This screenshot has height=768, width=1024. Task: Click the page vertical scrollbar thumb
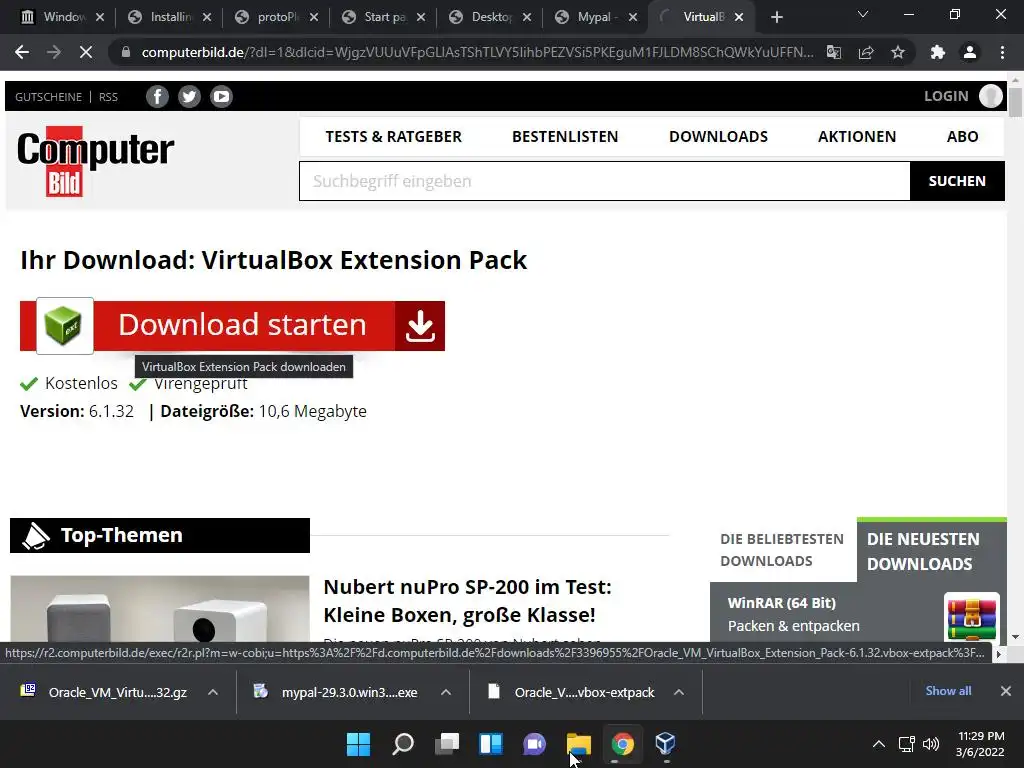click(1015, 103)
